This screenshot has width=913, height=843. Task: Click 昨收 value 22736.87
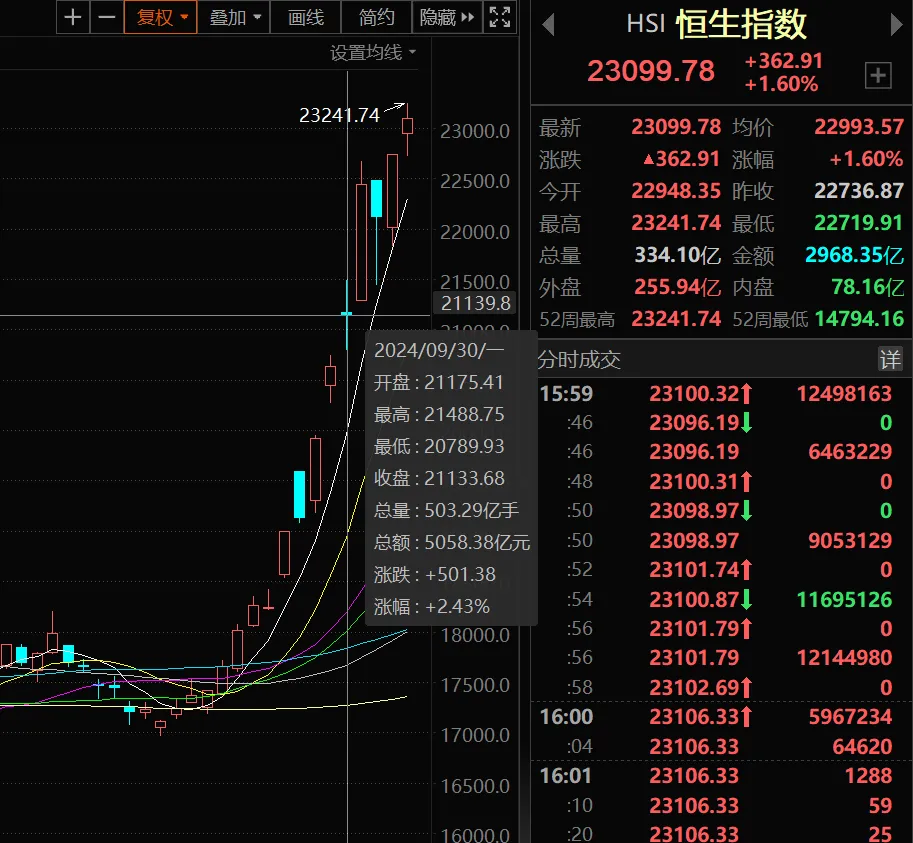858,191
